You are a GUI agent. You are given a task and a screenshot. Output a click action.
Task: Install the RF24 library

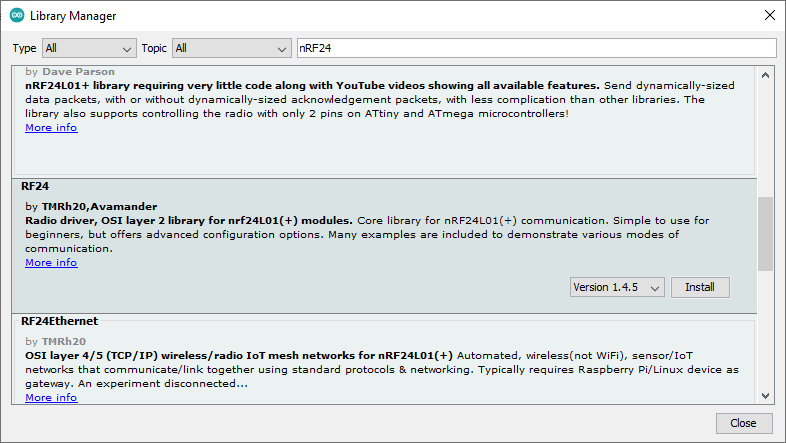point(700,287)
